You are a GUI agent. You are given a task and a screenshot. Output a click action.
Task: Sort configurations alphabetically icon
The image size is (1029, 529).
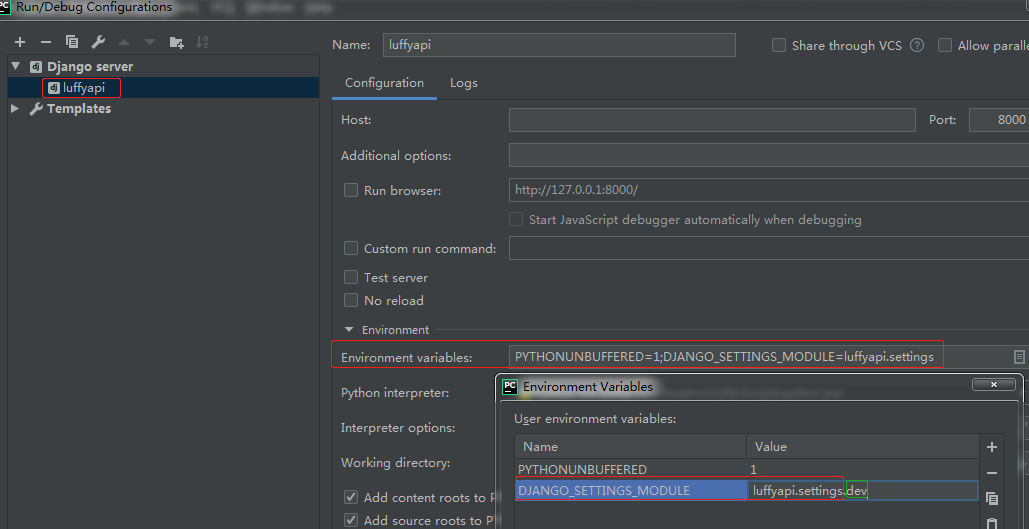pos(202,42)
